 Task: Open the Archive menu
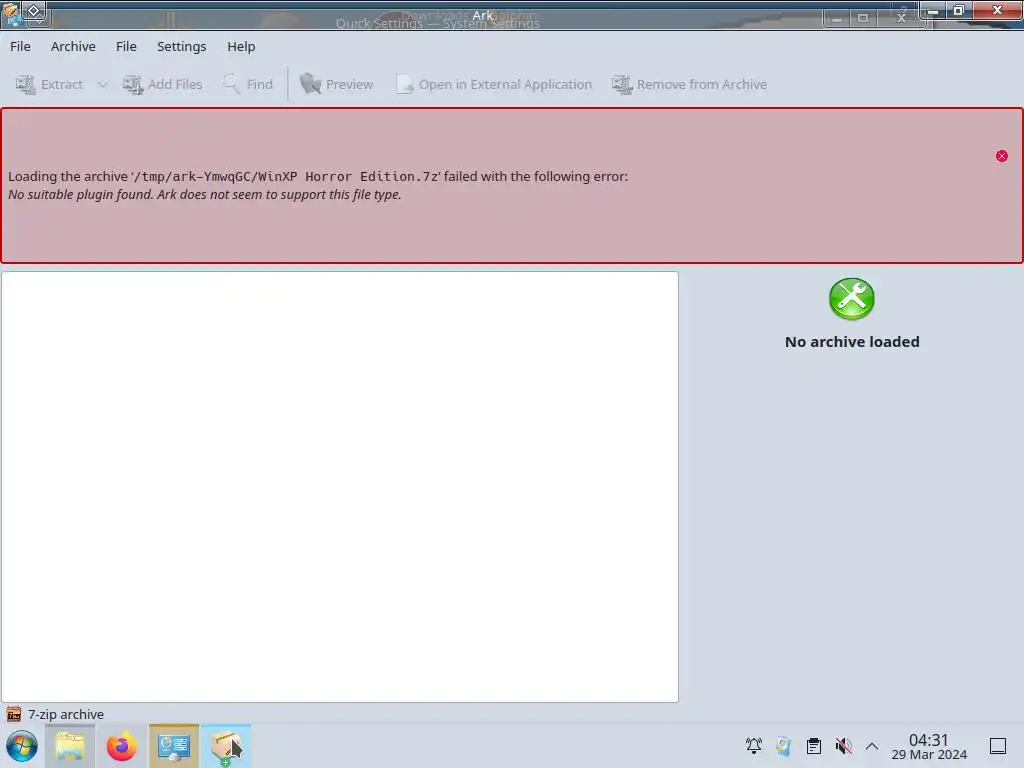pos(73,46)
